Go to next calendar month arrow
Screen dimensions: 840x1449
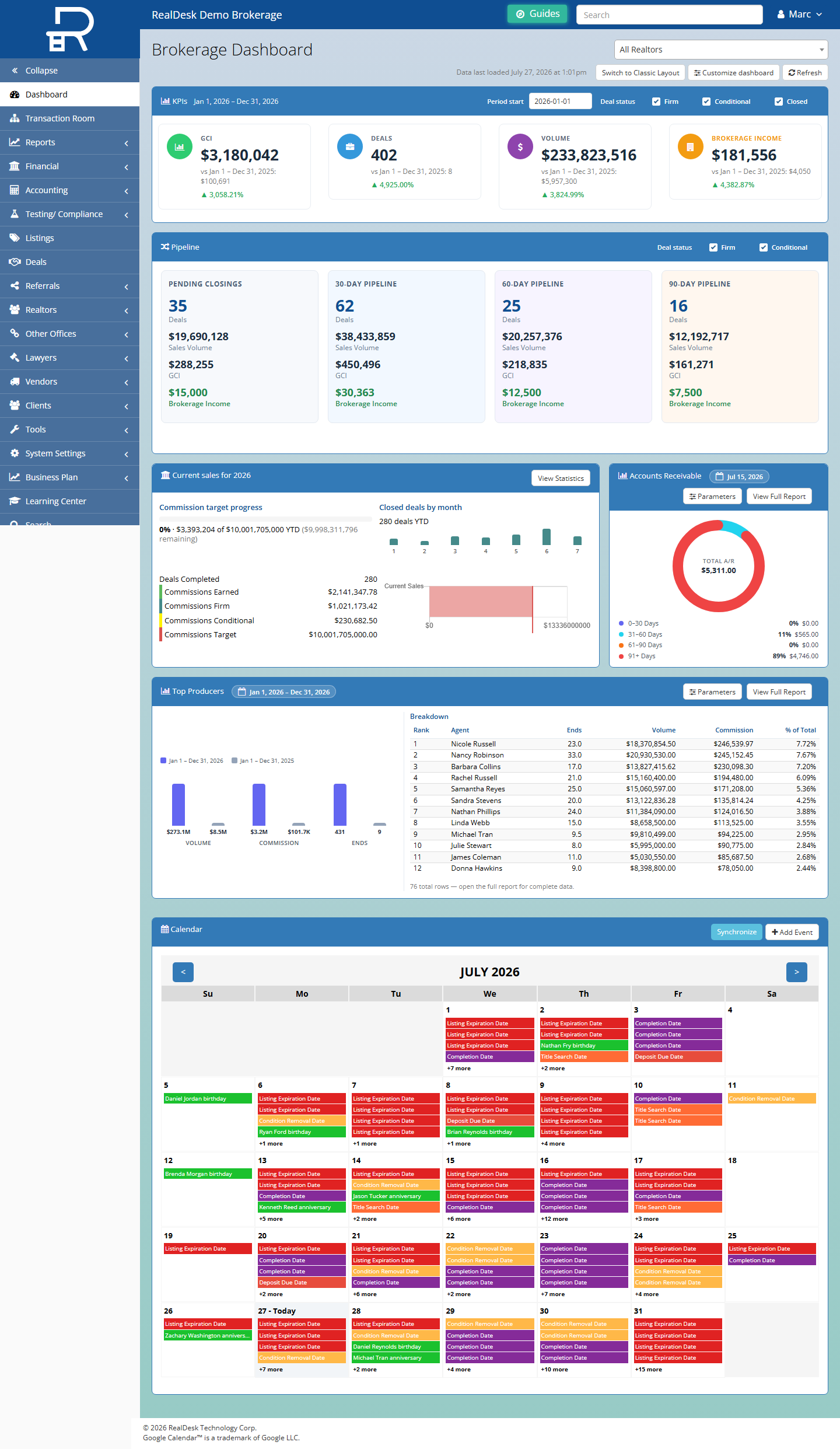tap(797, 972)
